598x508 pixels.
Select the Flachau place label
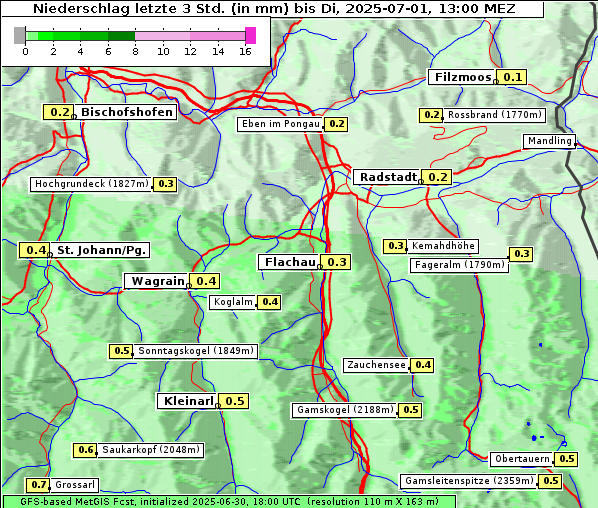point(289,262)
